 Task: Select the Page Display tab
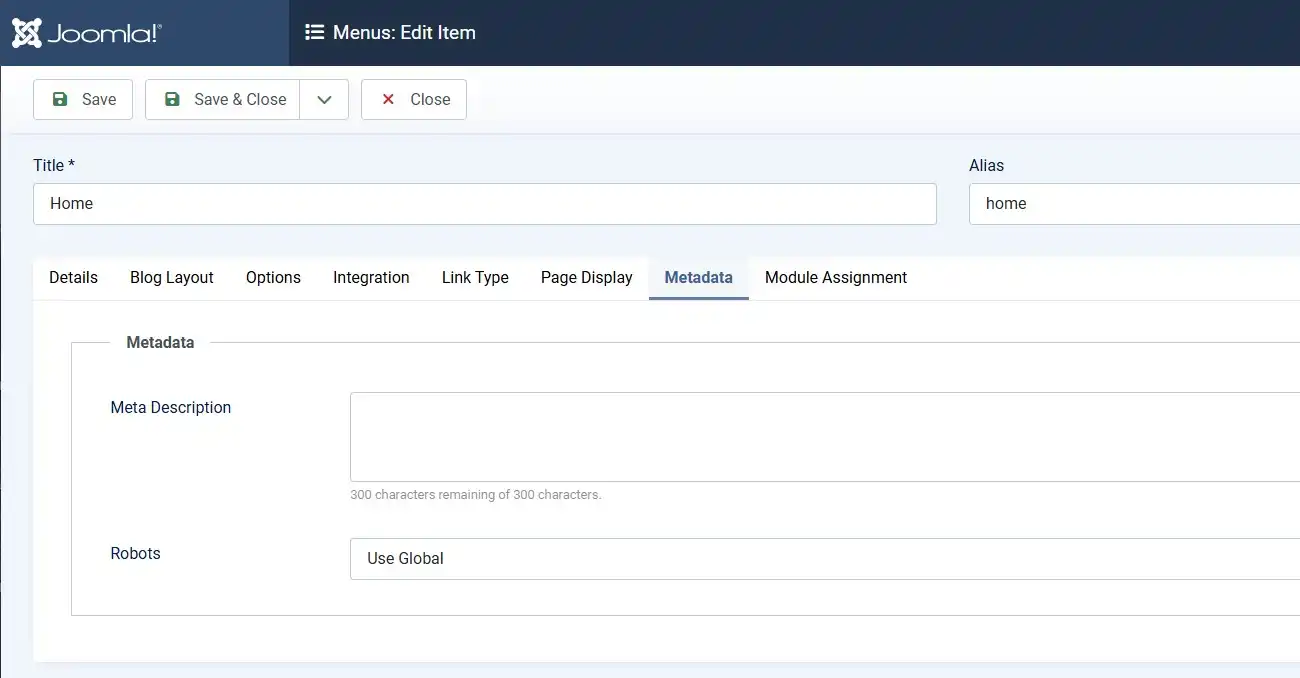coord(587,277)
